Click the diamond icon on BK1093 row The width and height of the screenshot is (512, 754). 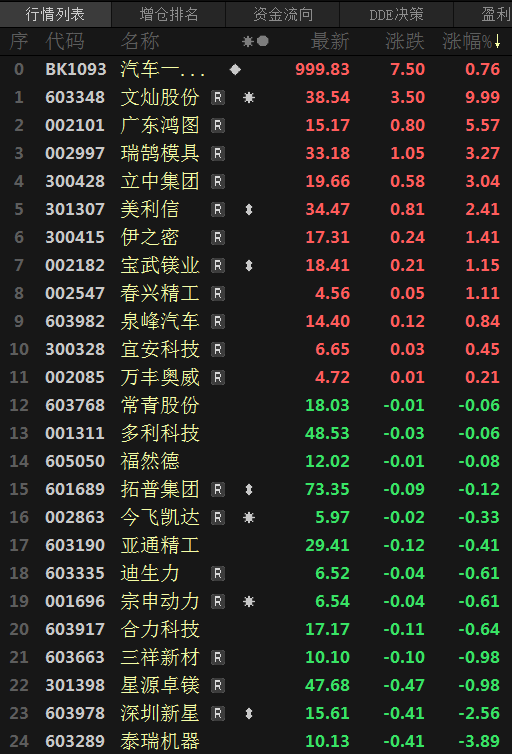click(235, 70)
